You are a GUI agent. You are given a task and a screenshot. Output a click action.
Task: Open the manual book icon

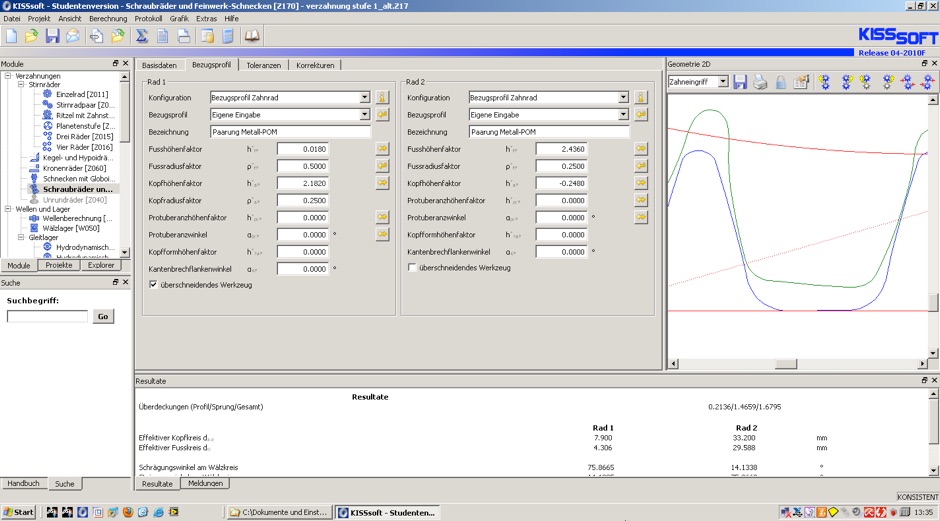[252, 36]
